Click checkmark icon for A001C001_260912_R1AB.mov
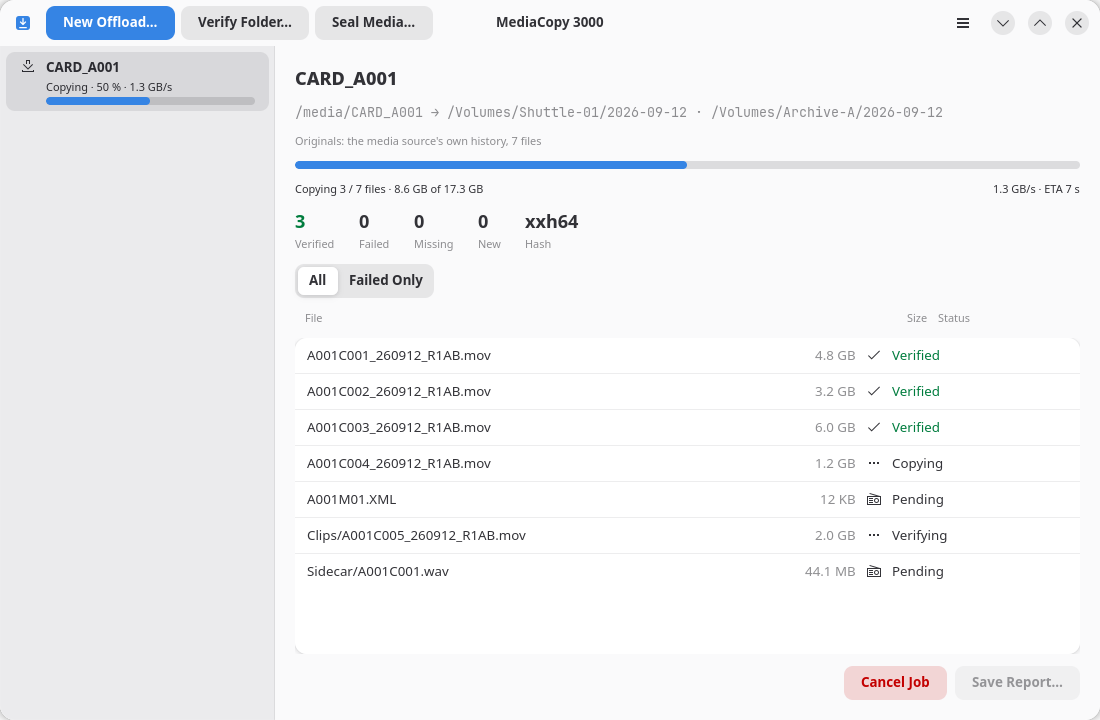Viewport: 1100px width, 720px height. (x=873, y=356)
